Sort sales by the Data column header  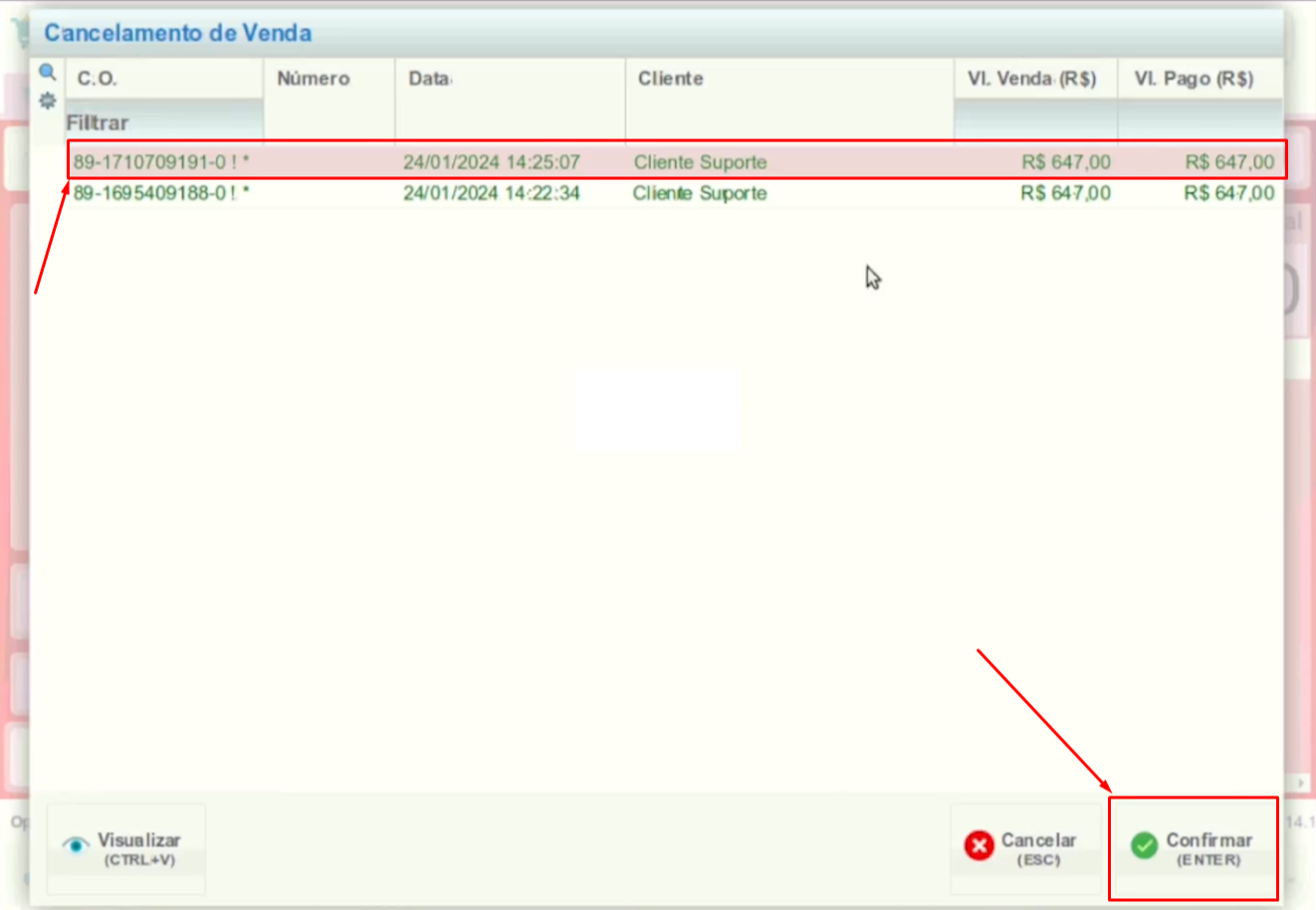pyautogui.click(x=430, y=79)
